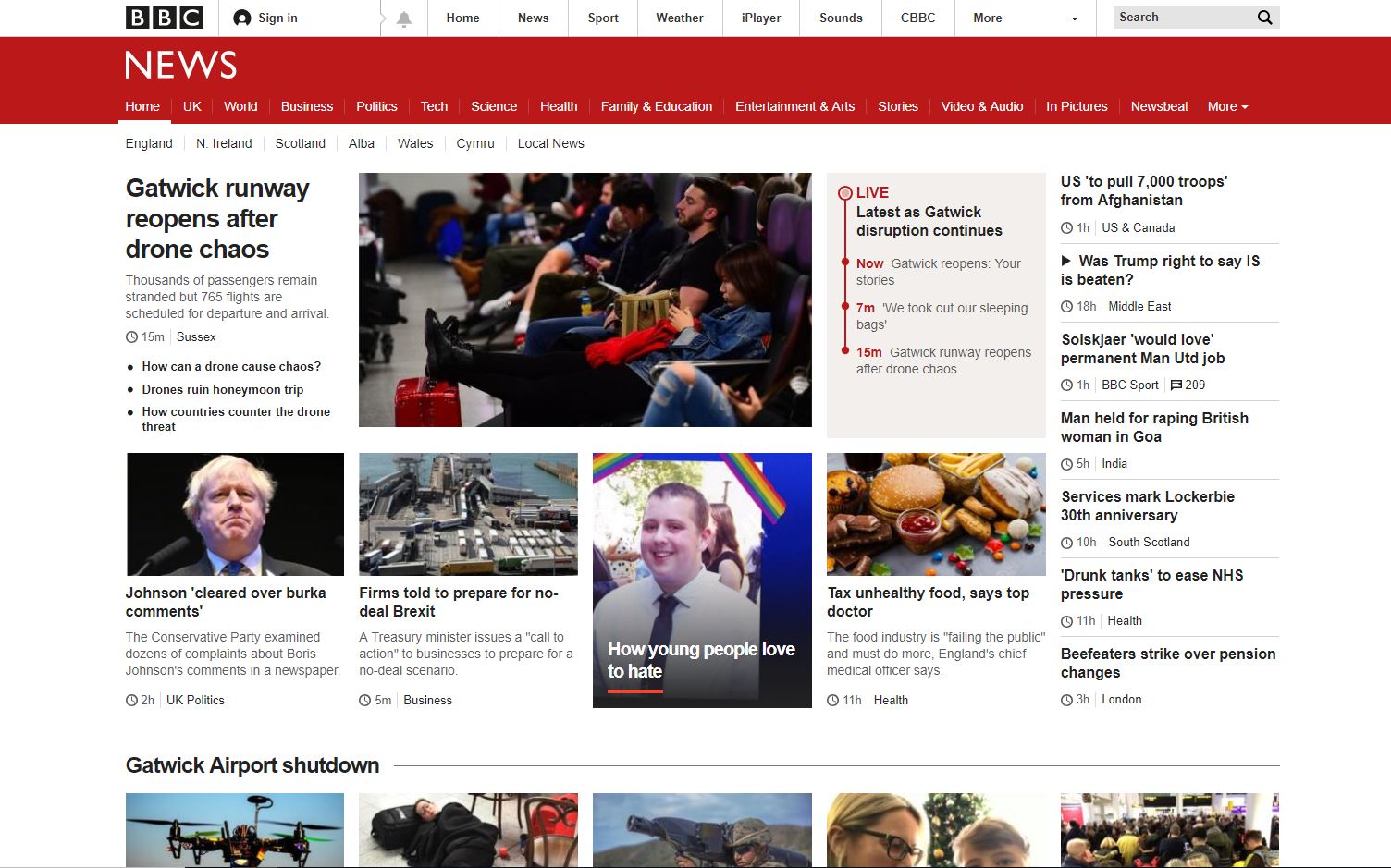Select the Cymru regional link
The image size is (1391, 868).
[475, 143]
